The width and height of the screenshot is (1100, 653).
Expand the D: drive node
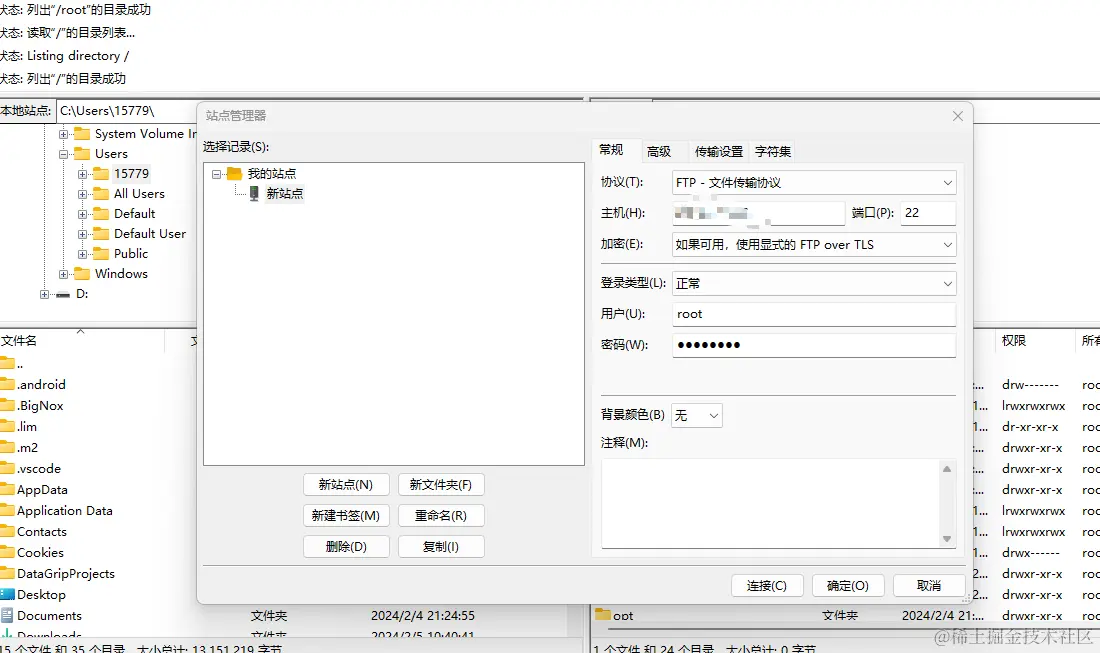point(44,295)
